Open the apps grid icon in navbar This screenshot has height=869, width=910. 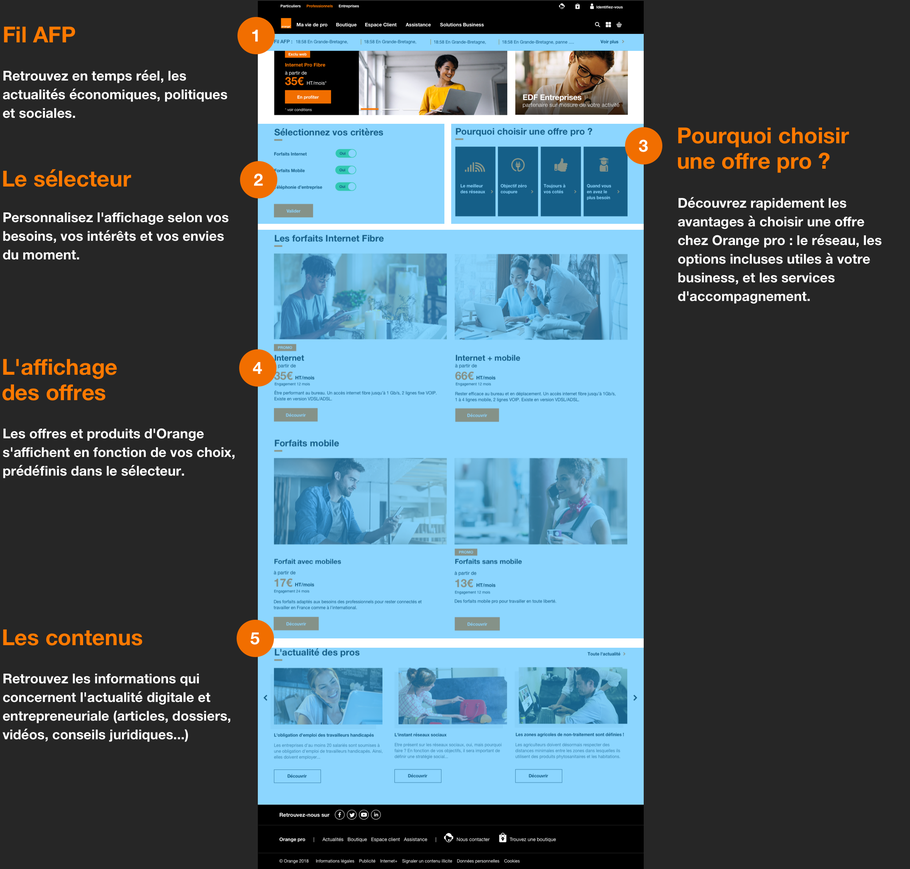(x=608, y=24)
